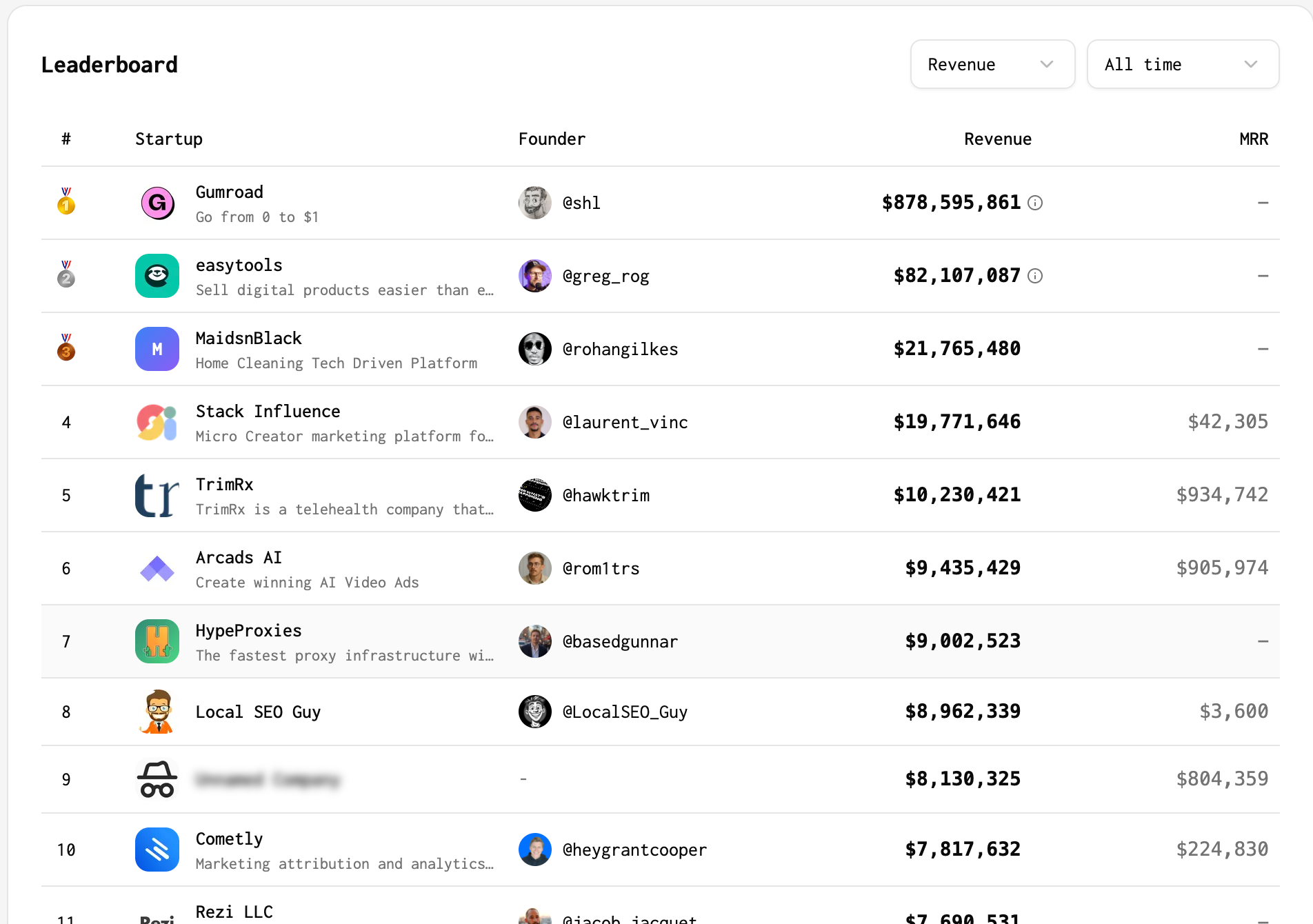1313x924 pixels.
Task: Click the Gumroad pink G logo
Action: 157,203
